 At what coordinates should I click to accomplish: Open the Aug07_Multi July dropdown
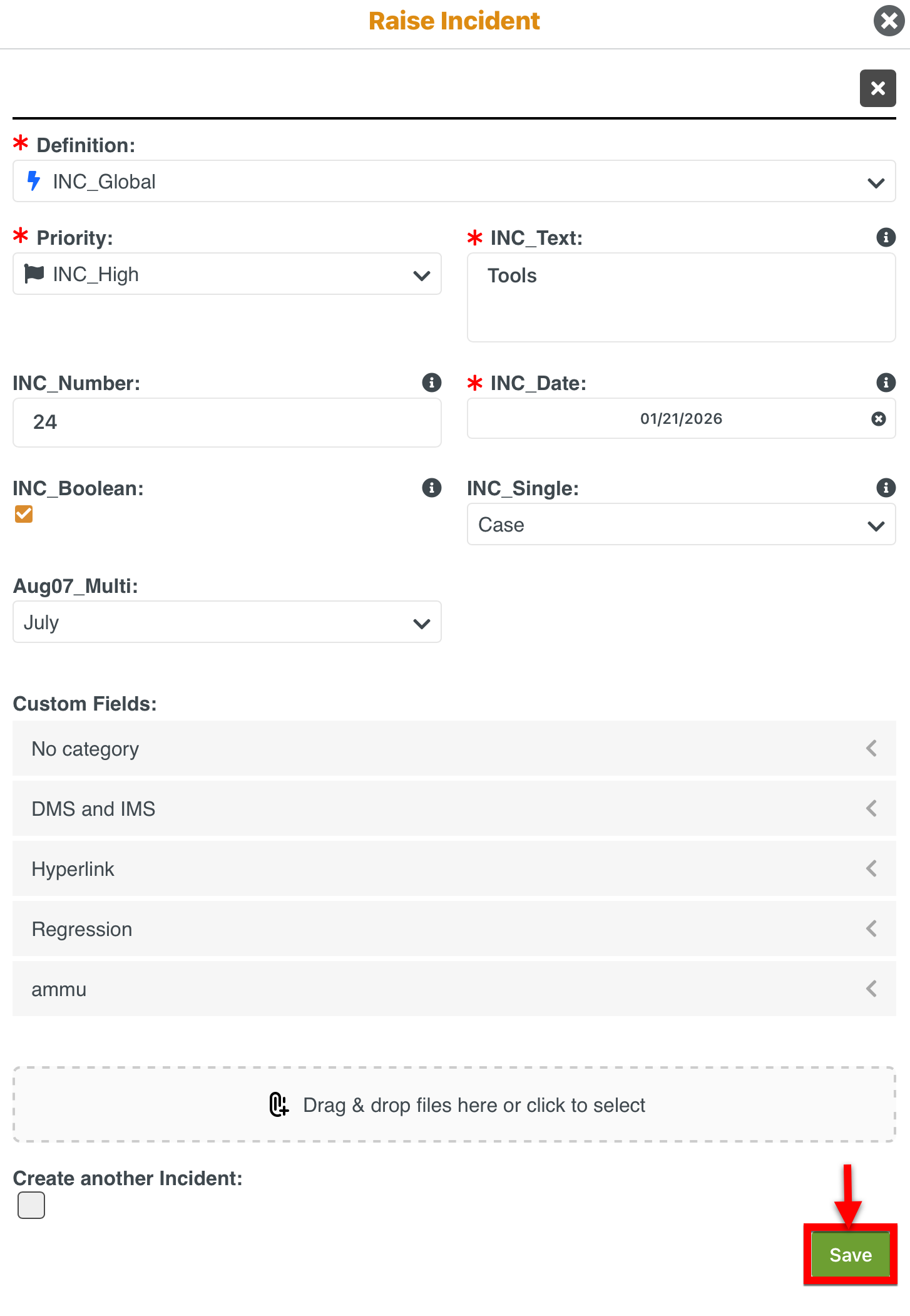227,622
